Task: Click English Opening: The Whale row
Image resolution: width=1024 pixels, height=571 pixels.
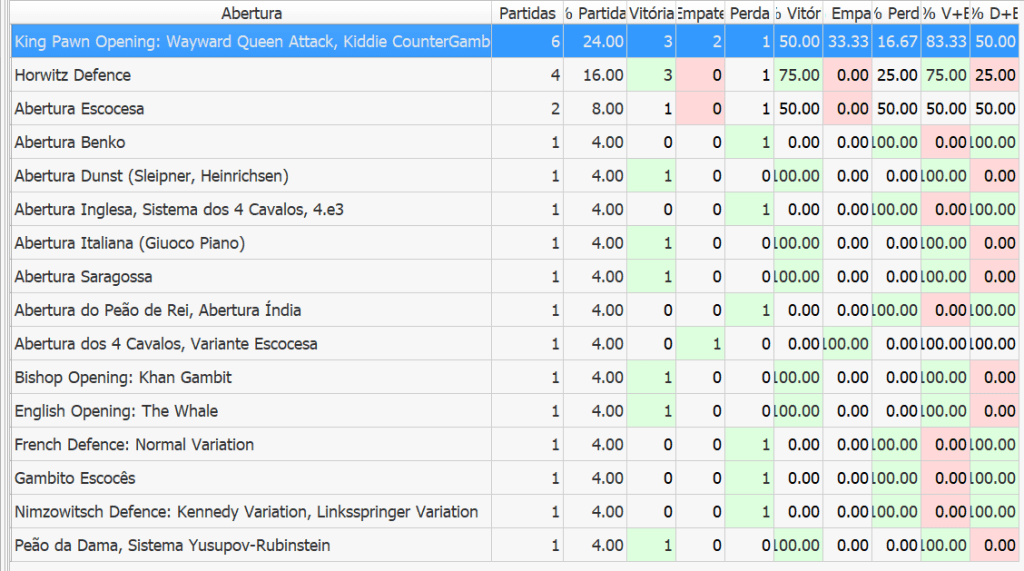Action: [116, 411]
